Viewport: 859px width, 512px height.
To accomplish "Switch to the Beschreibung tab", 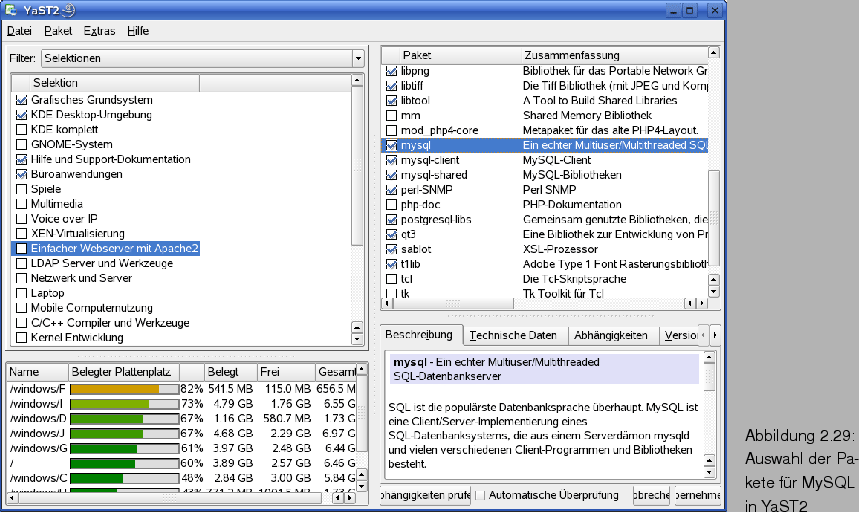I will click(419, 335).
